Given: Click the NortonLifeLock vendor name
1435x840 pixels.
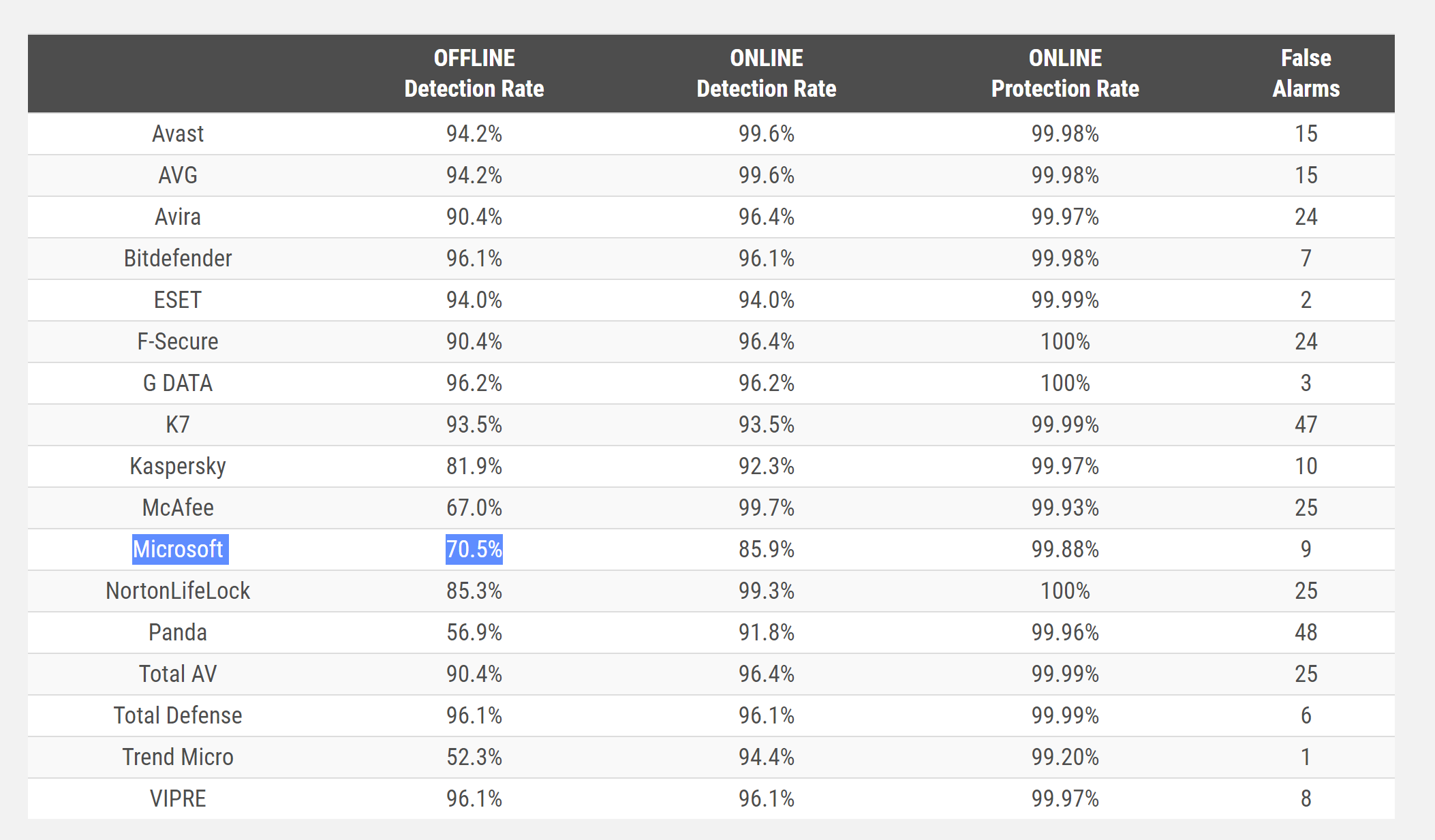Looking at the screenshot, I should click(178, 591).
